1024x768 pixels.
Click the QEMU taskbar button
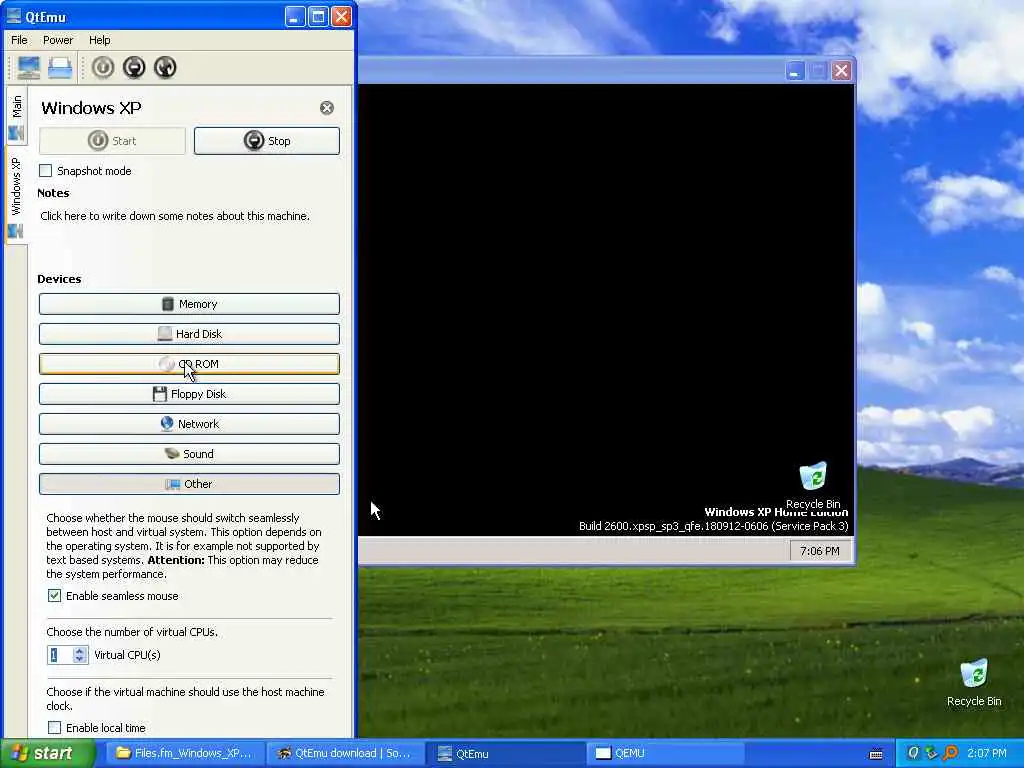666,754
